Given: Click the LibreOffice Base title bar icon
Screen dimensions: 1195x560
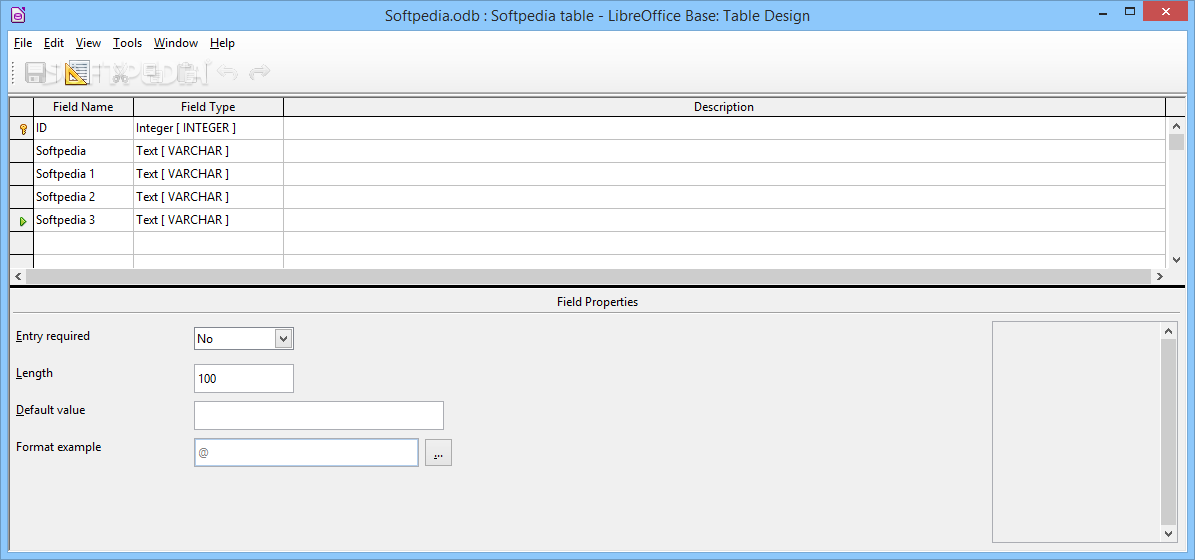Looking at the screenshot, I should [x=18, y=14].
